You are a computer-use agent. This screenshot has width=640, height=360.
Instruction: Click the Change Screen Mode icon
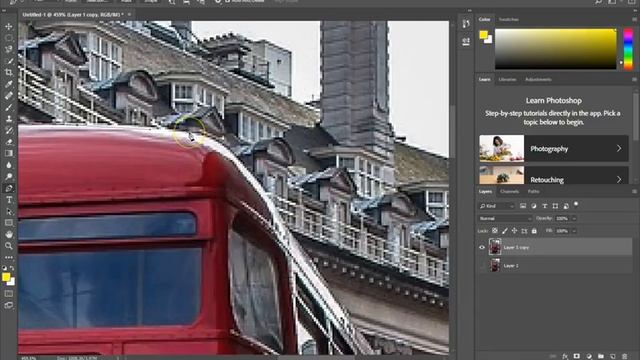[x=9, y=305]
